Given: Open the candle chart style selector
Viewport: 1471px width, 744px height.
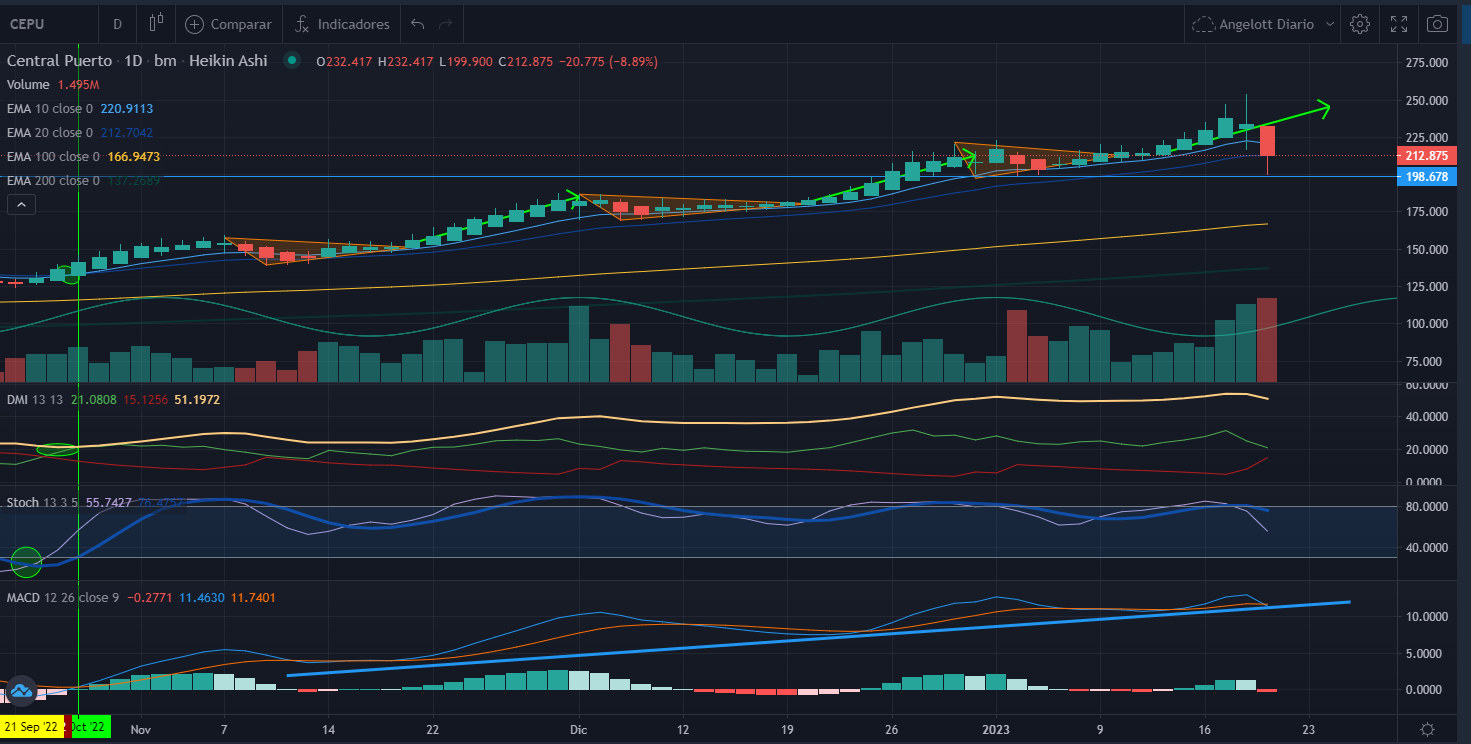Looking at the screenshot, I should click(155, 23).
